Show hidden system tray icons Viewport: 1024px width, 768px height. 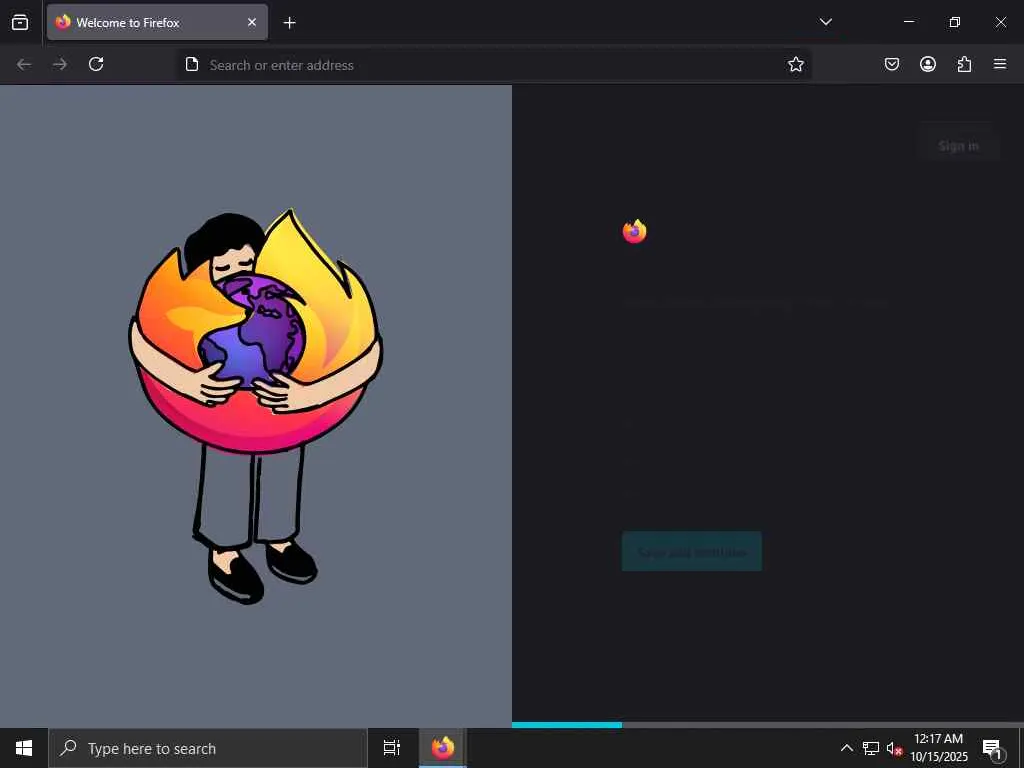[846, 748]
